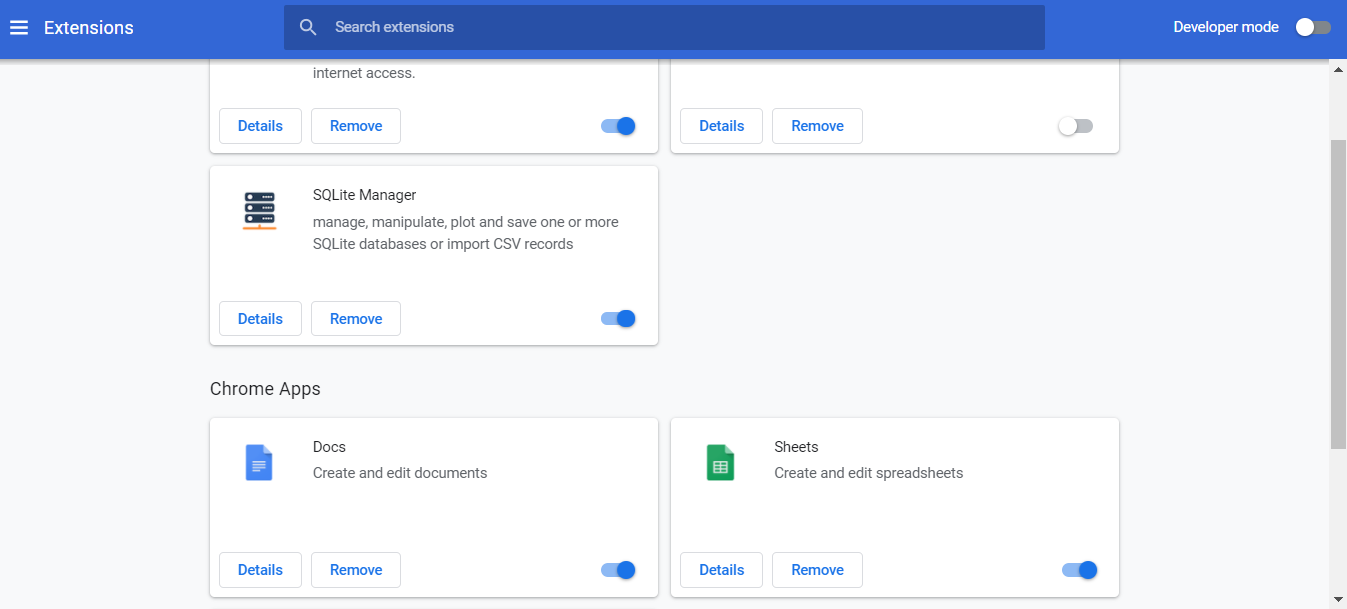Click the vertical scrollbar thumb
1347x609 pixels.
coord(1338,294)
